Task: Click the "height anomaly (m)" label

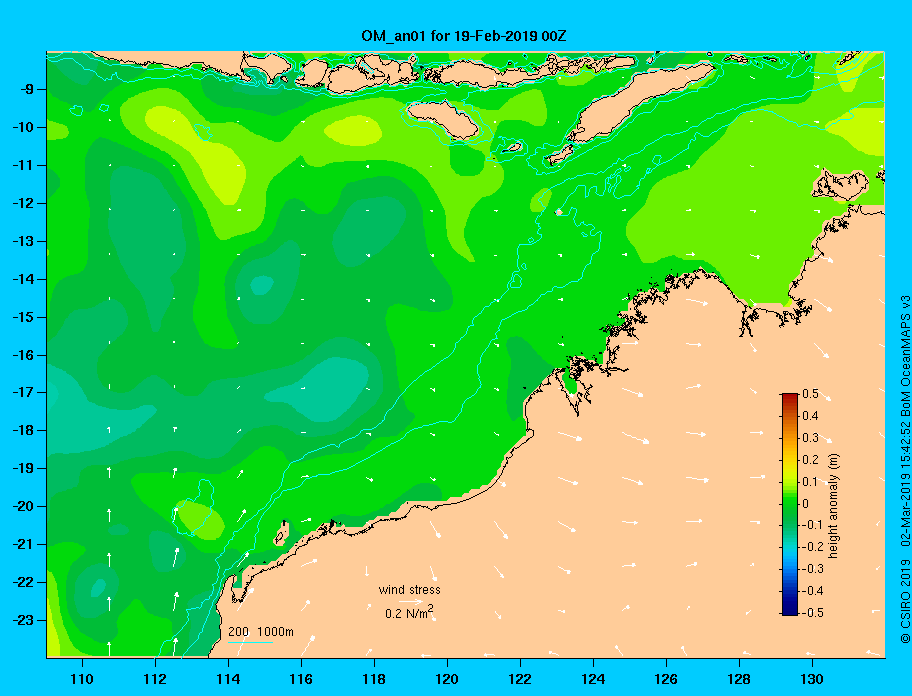Action: click(835, 504)
